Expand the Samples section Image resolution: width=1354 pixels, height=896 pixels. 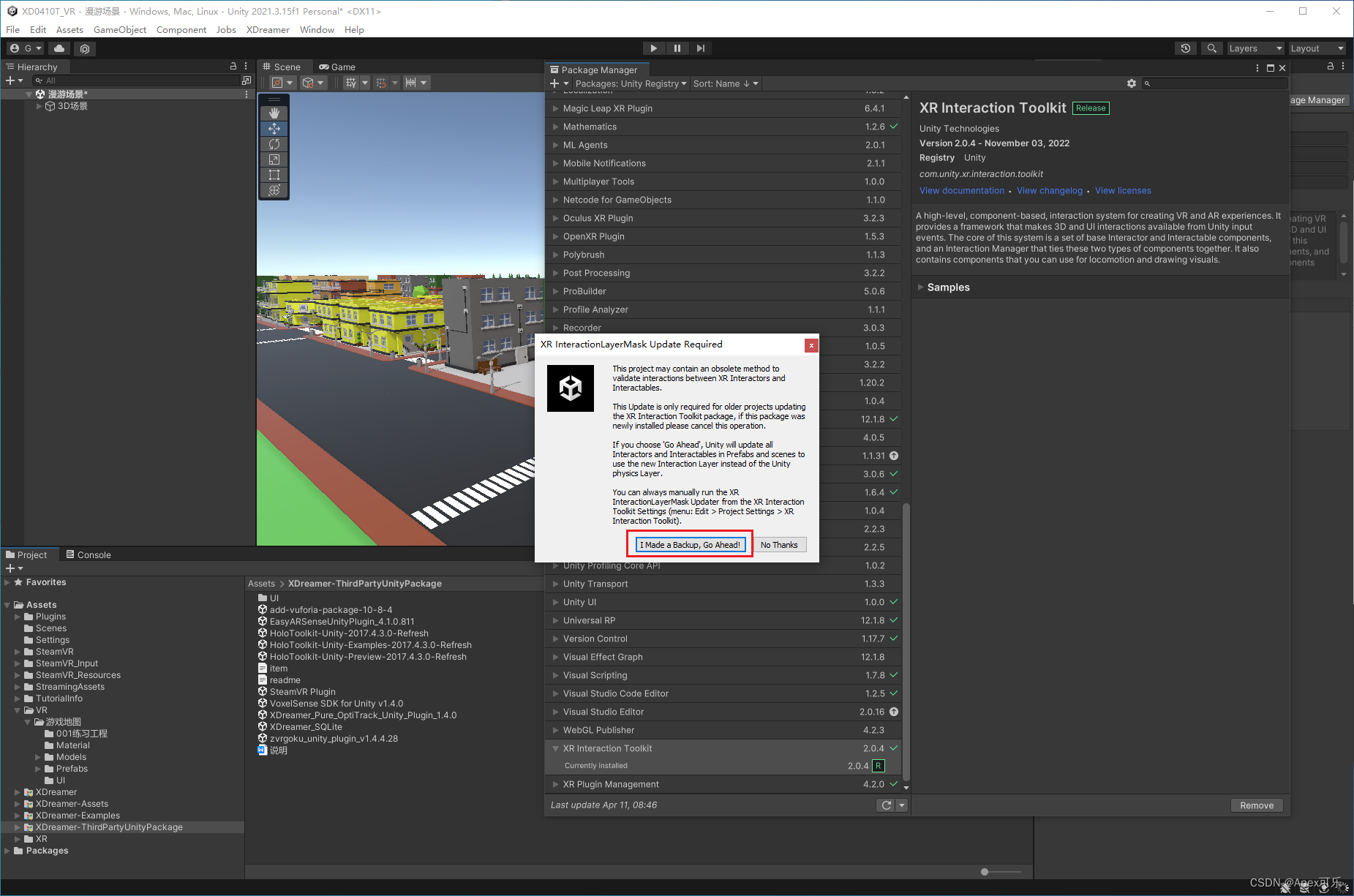click(x=920, y=287)
